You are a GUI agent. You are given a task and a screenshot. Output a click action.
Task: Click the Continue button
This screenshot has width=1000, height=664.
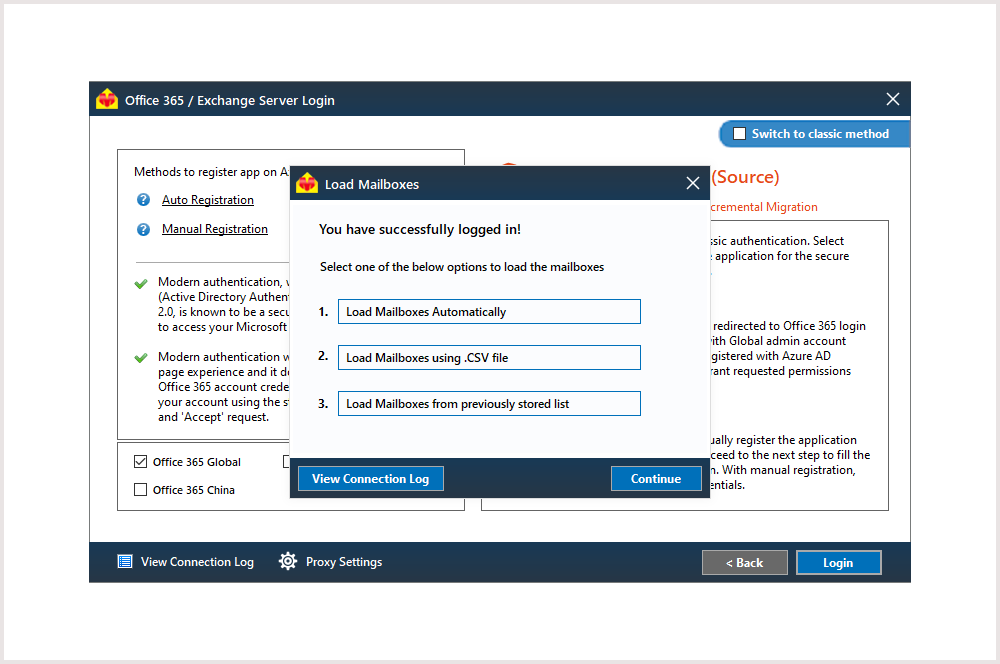[656, 479]
